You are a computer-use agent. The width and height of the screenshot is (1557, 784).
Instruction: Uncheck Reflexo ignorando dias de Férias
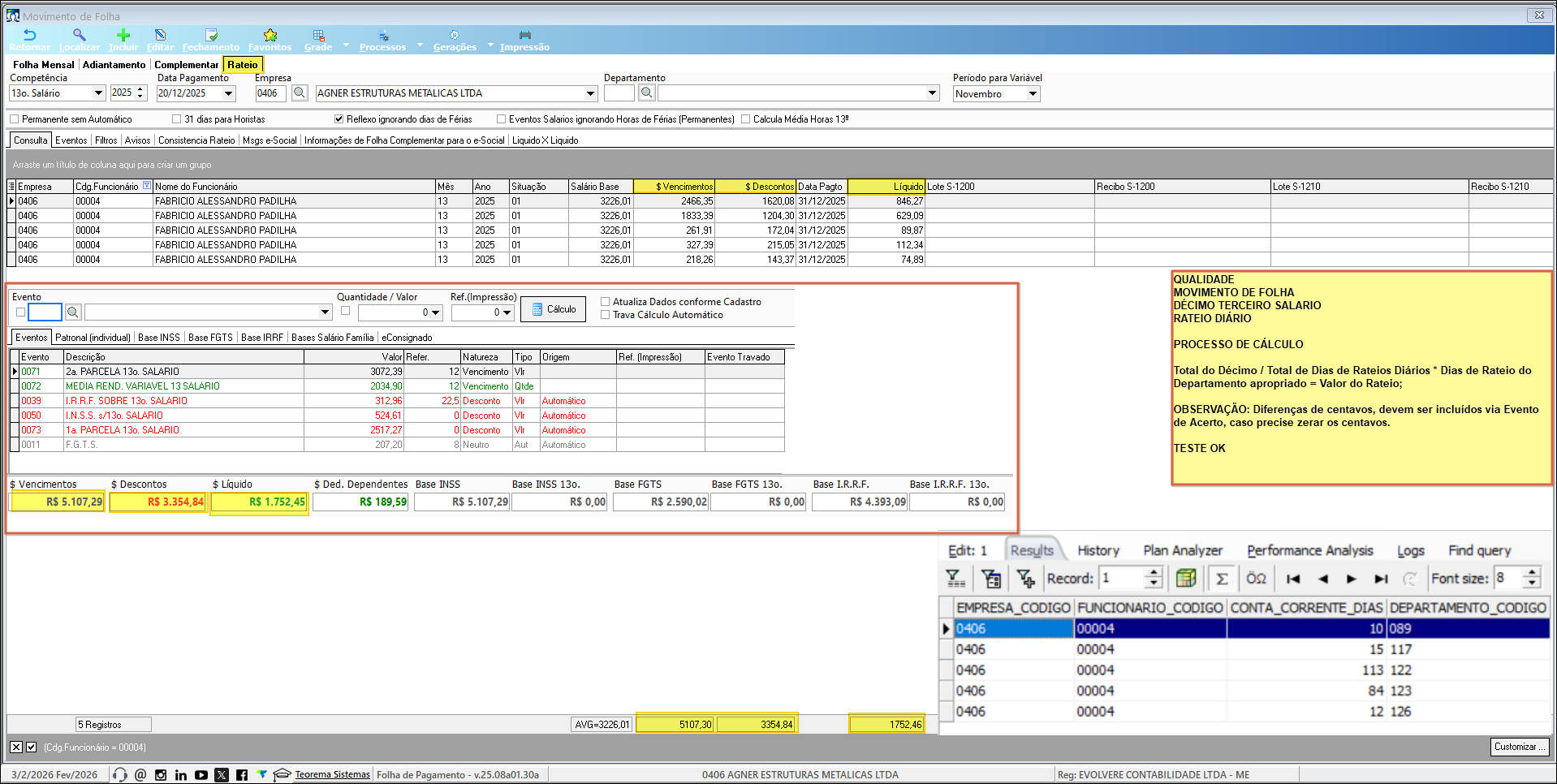[x=339, y=119]
